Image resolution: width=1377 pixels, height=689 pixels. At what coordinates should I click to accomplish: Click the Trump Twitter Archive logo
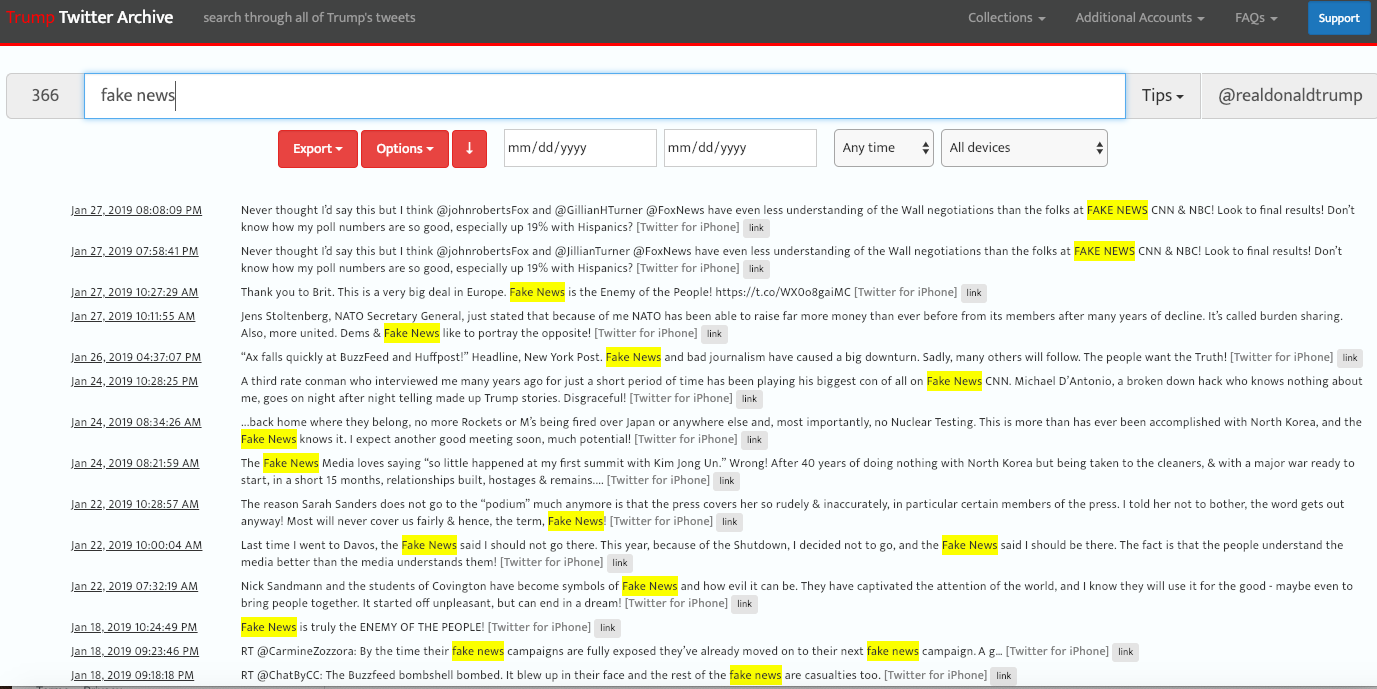pos(90,17)
